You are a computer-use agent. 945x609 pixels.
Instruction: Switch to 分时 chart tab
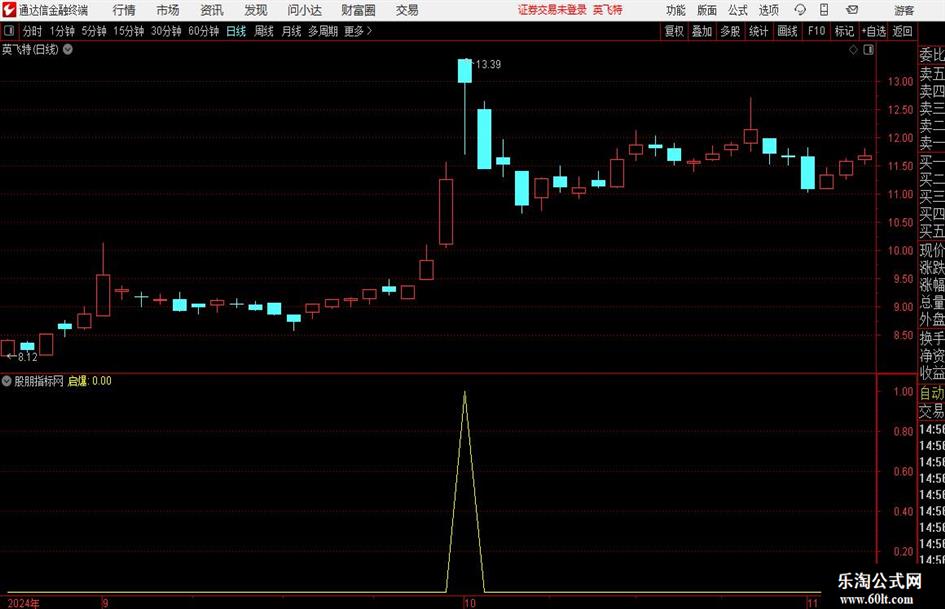[32, 31]
